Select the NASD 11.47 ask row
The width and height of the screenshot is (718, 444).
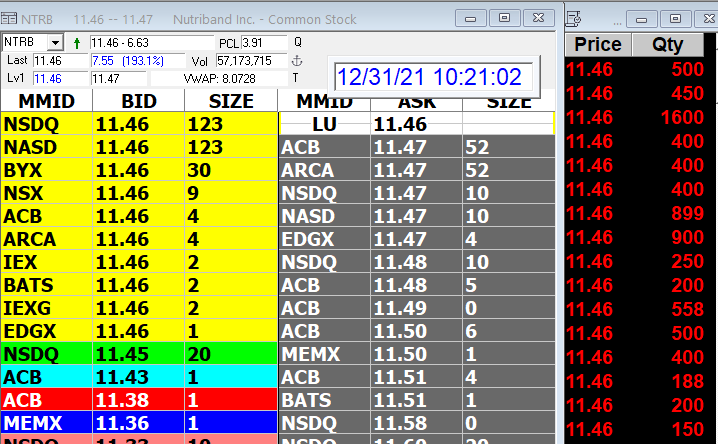point(417,216)
